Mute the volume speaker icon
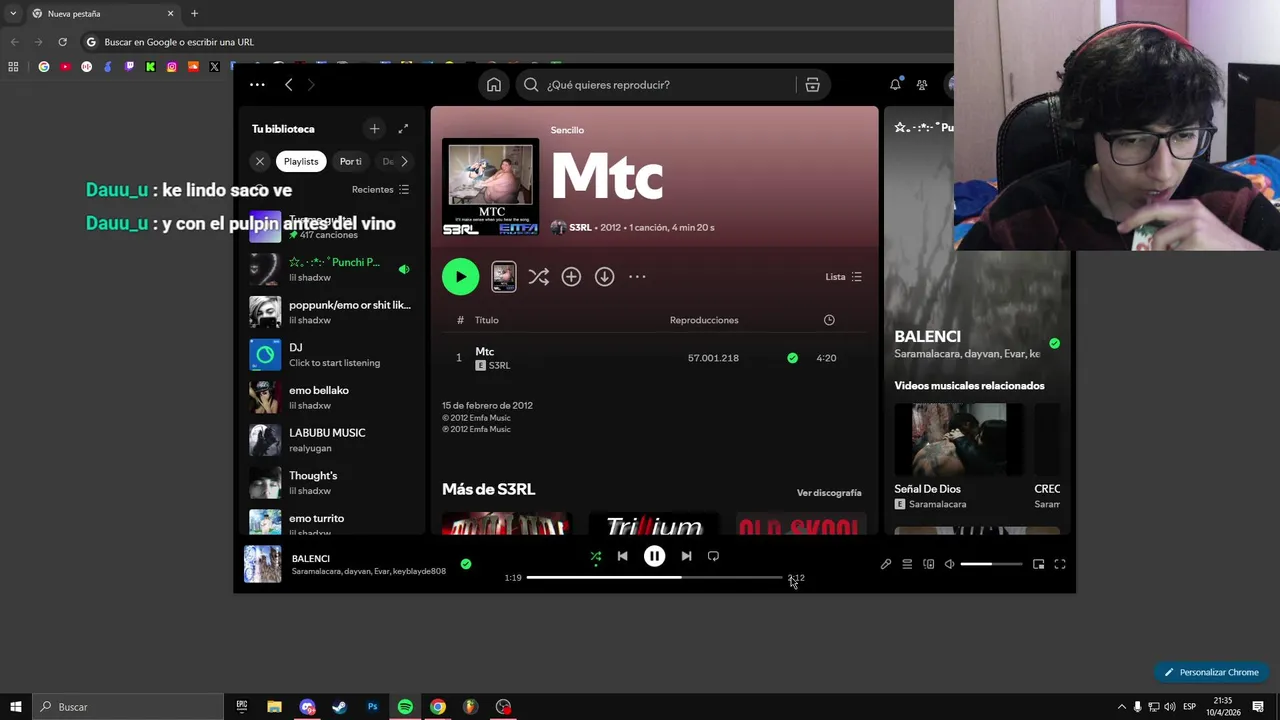1280x720 pixels. pyautogui.click(x=949, y=564)
